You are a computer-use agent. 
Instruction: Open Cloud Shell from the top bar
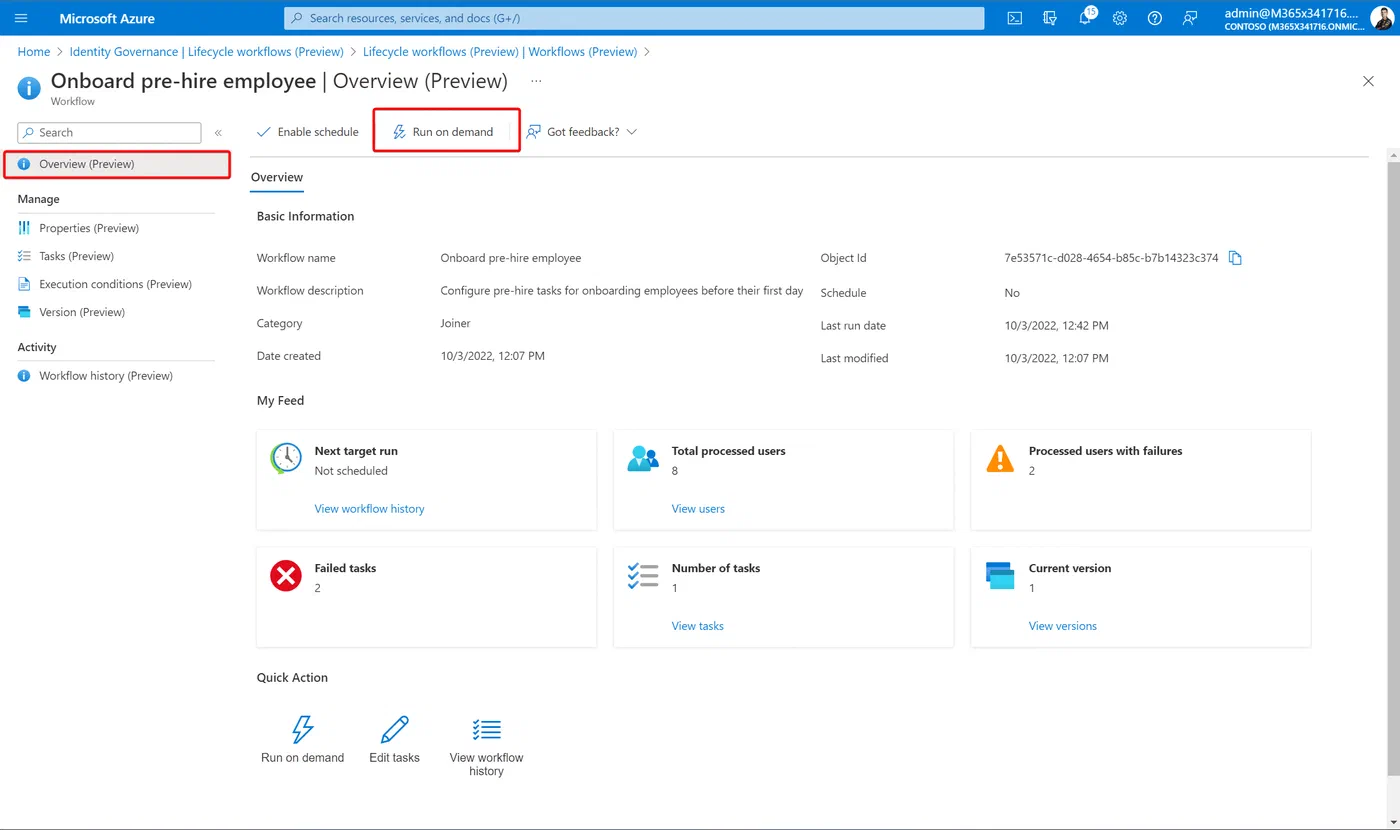coord(1014,18)
